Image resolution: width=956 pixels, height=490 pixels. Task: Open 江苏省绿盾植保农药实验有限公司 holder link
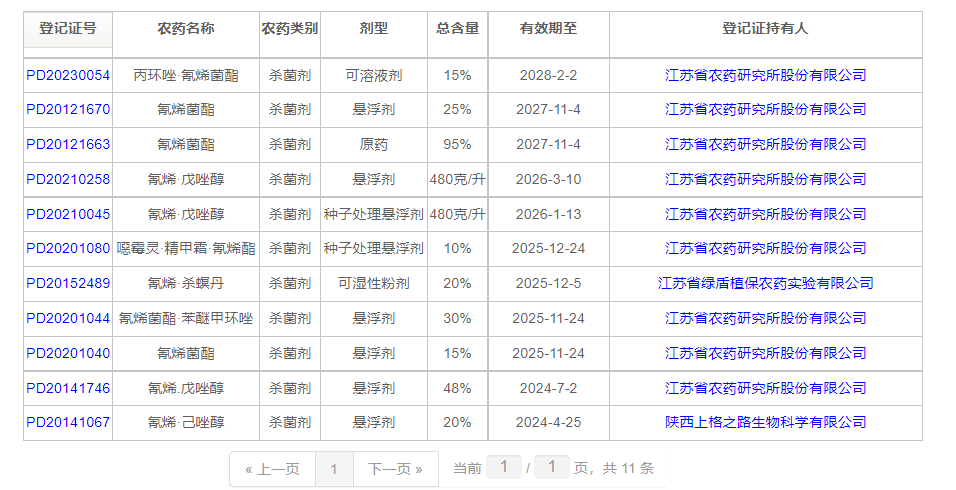(x=766, y=283)
